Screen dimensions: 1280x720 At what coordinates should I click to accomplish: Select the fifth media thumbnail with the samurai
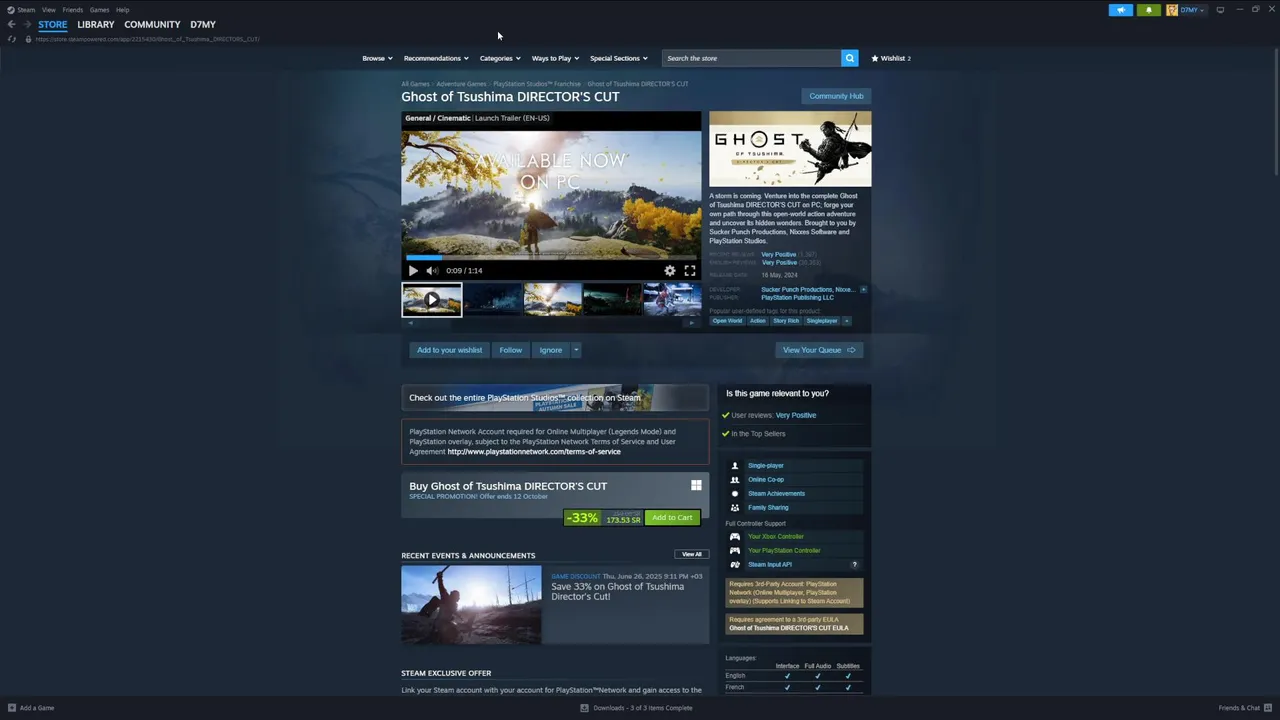(x=672, y=299)
